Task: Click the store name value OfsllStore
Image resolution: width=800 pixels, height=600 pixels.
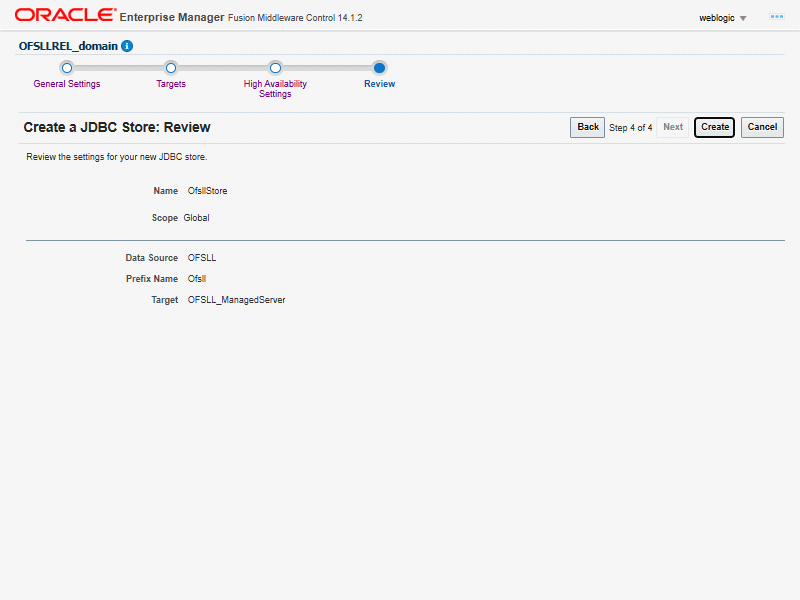Action: pyautogui.click(x=207, y=191)
